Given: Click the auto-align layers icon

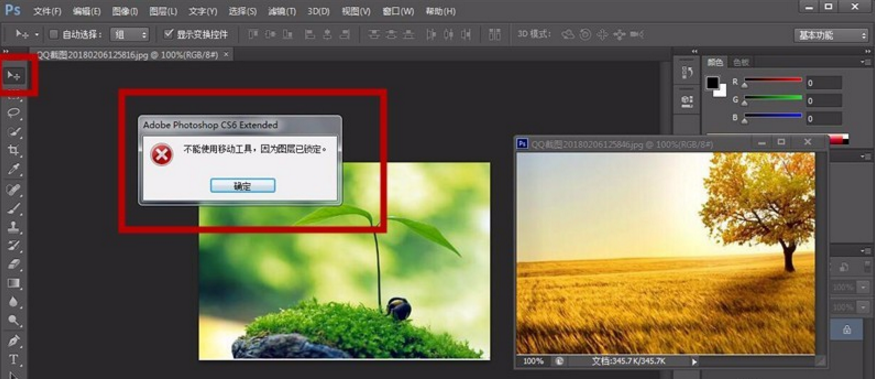Looking at the screenshot, I should (494, 35).
